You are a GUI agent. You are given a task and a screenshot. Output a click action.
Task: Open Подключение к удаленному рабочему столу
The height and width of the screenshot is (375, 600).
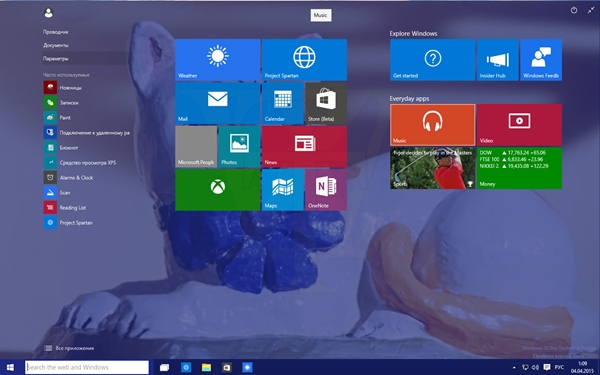click(86, 133)
